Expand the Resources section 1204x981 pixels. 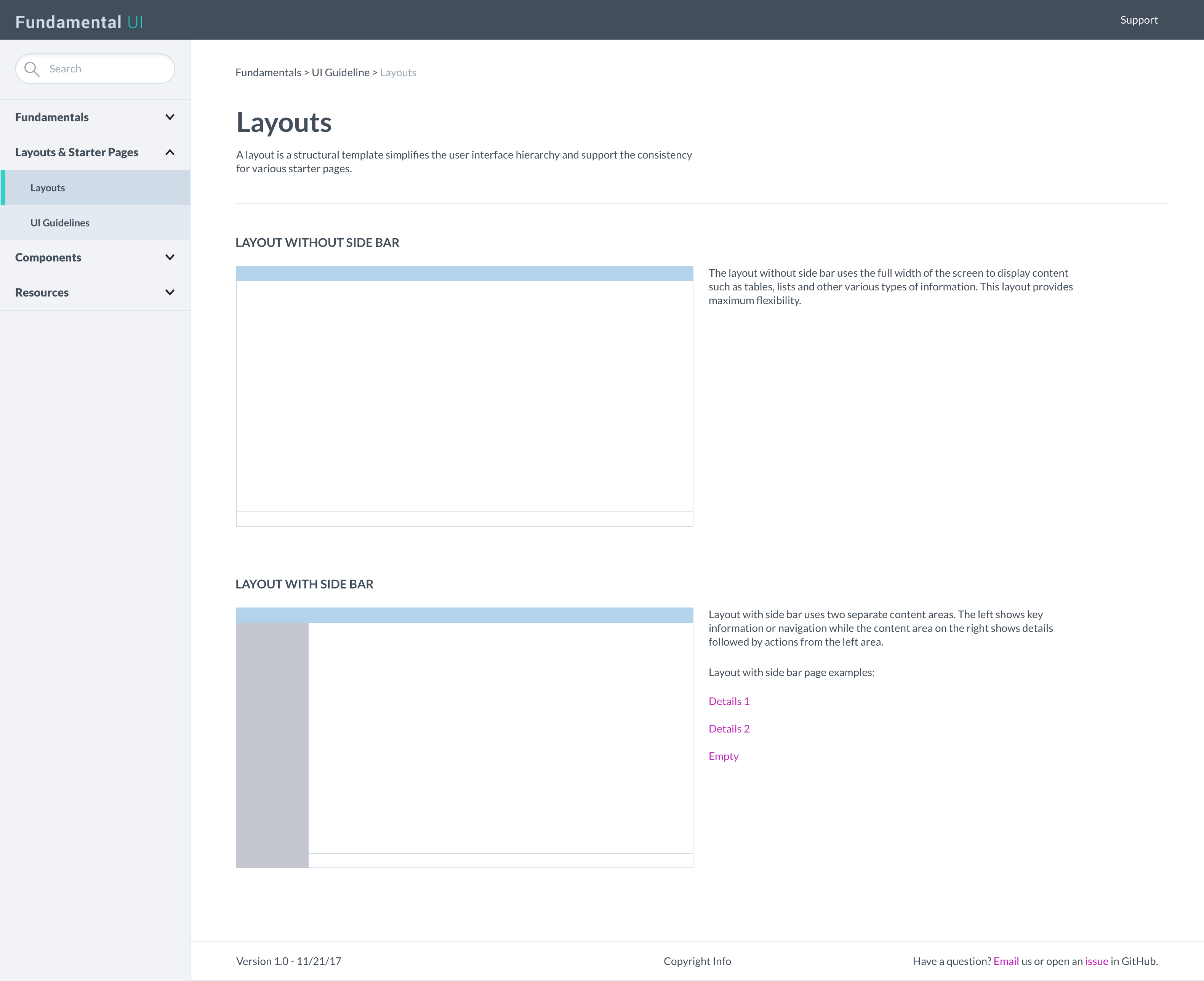coord(170,292)
